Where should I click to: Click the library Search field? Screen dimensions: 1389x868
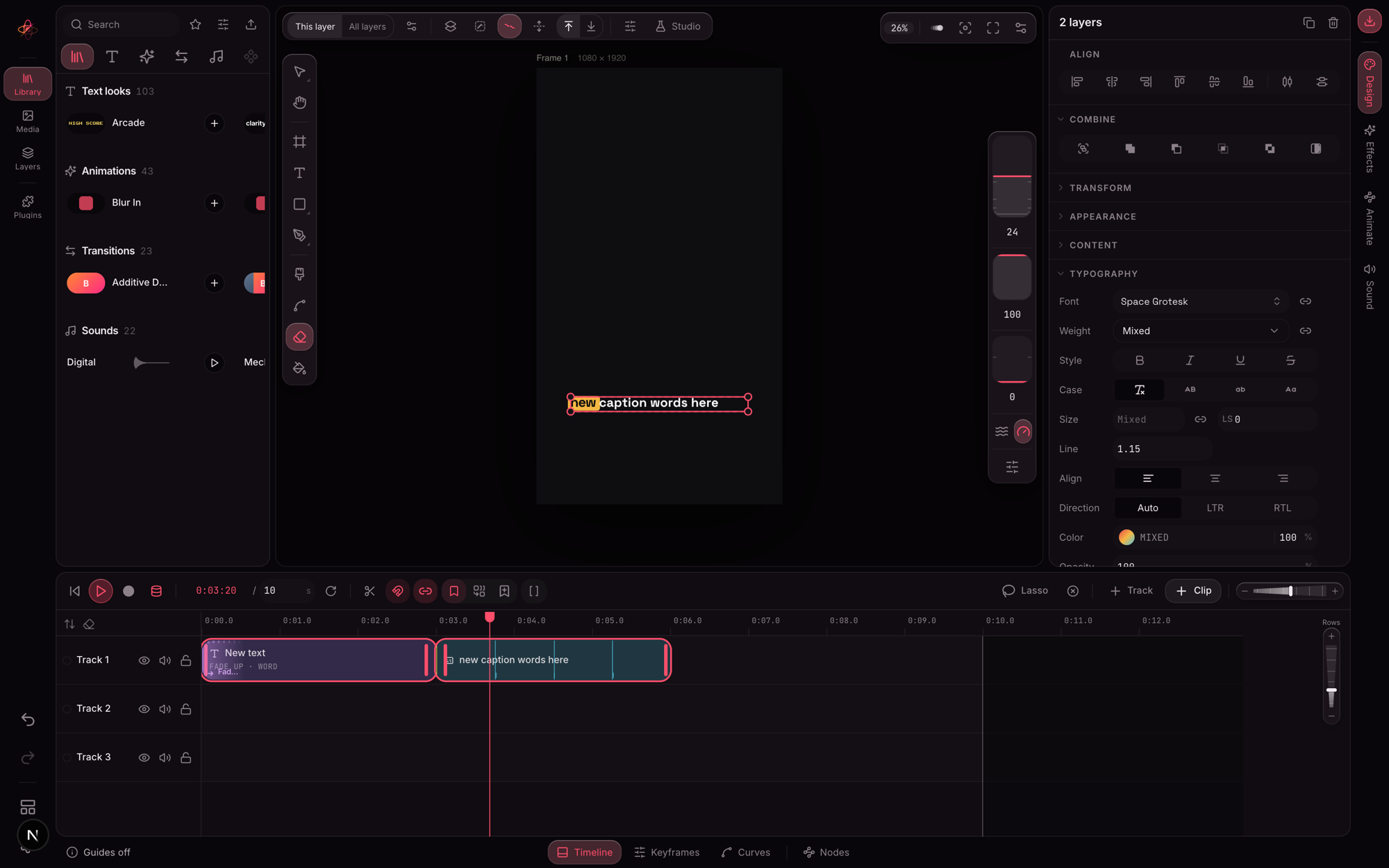coord(124,24)
